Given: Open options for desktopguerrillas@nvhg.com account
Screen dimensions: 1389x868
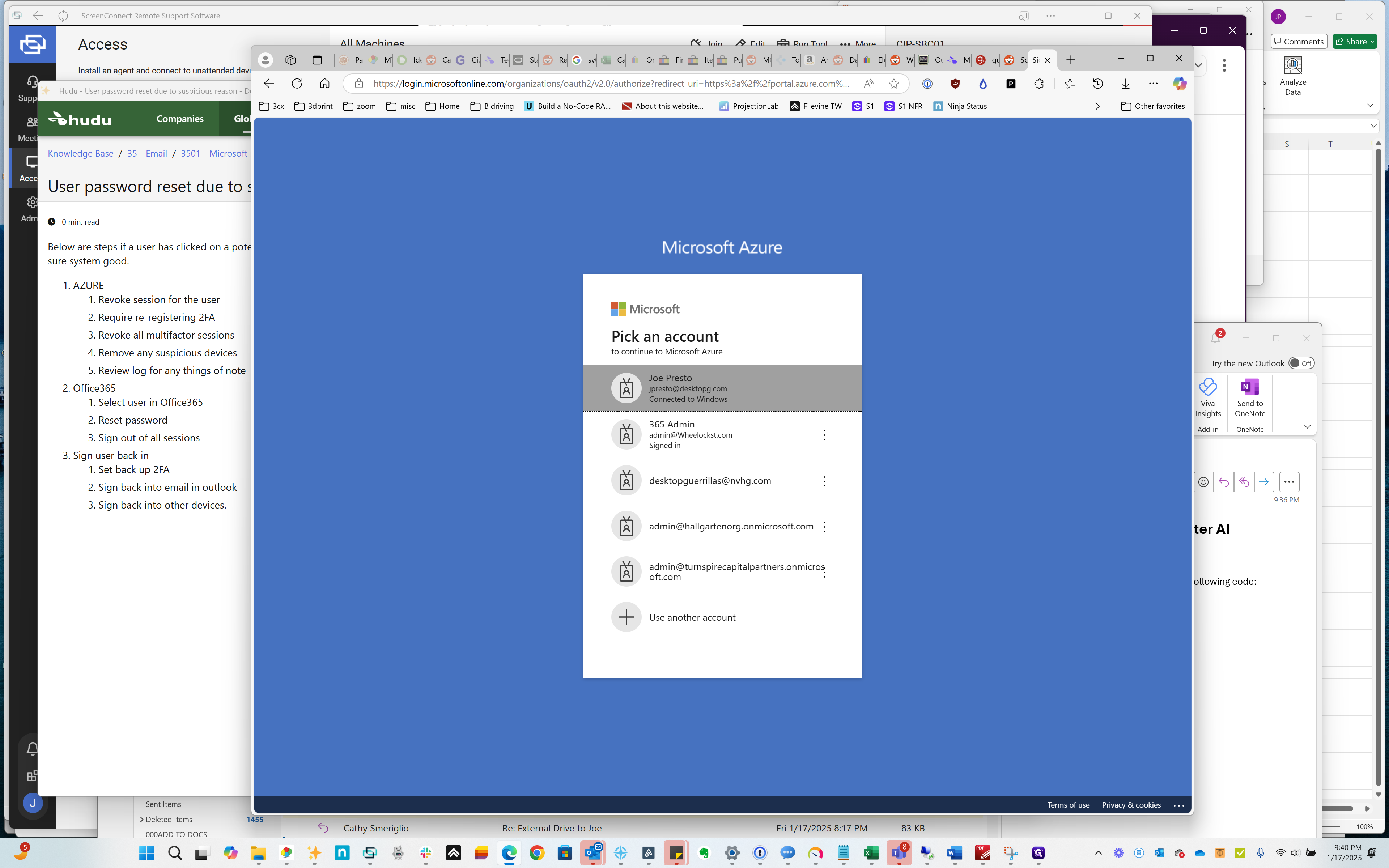Looking at the screenshot, I should tap(825, 481).
